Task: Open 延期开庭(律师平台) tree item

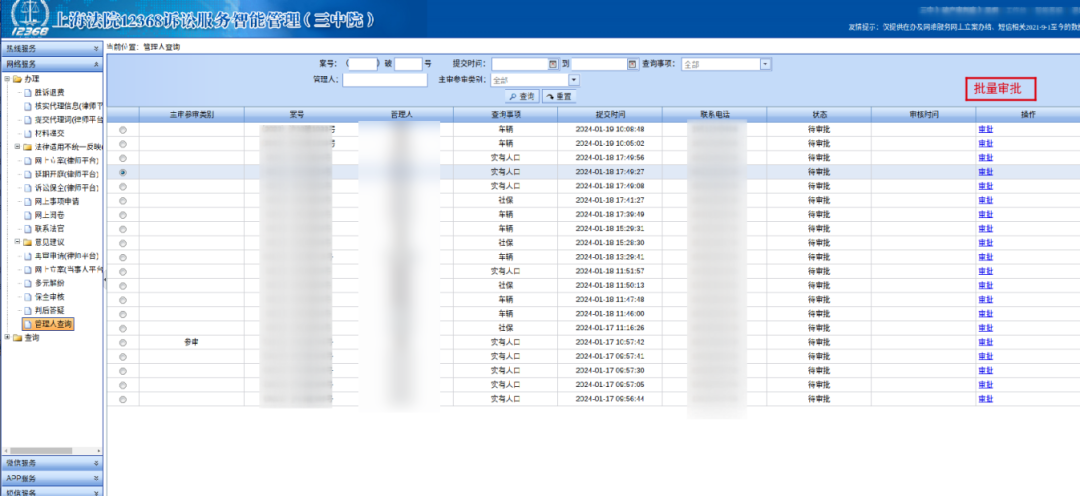Action: click(67, 174)
